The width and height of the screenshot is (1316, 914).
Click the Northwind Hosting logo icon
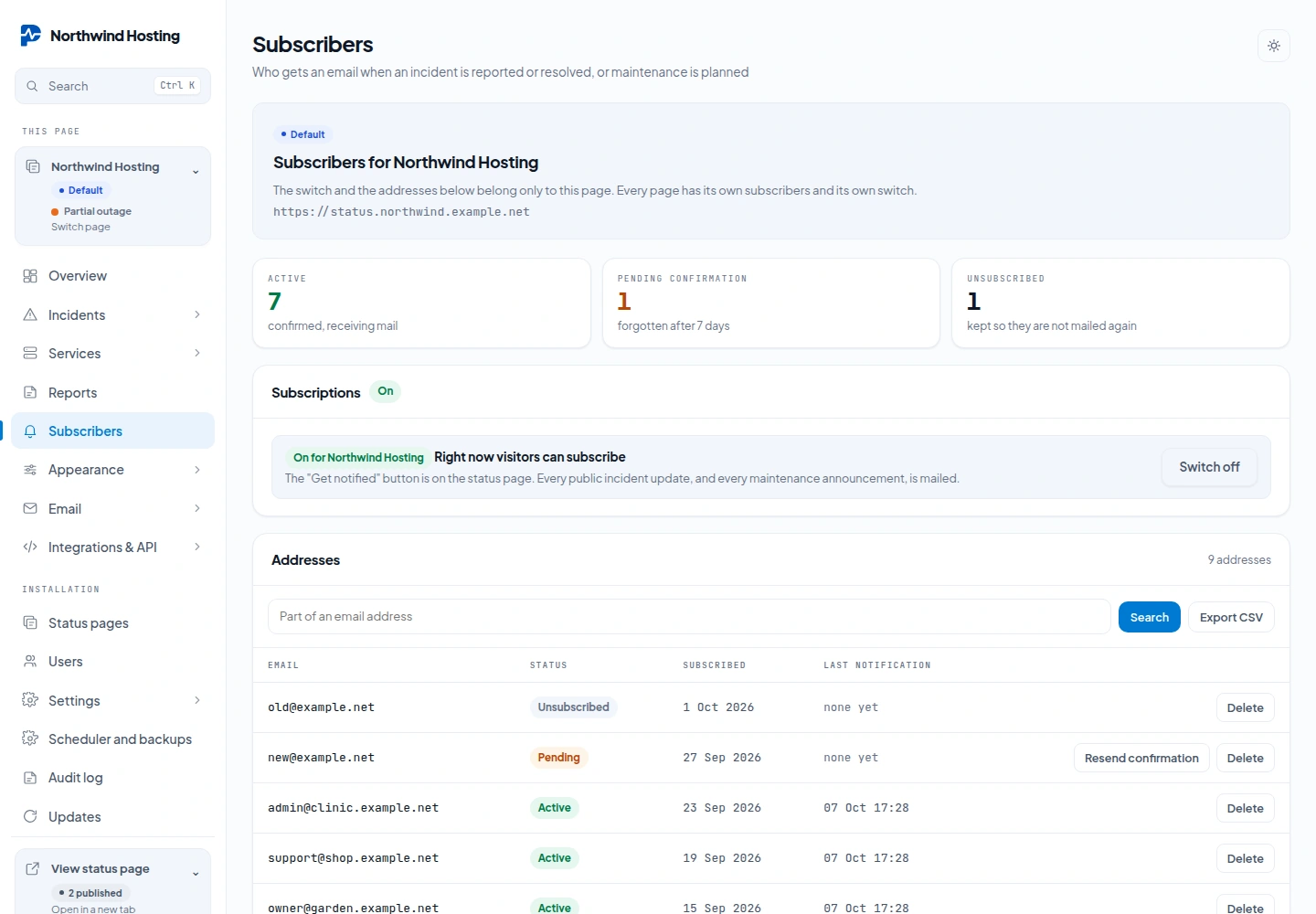31,36
